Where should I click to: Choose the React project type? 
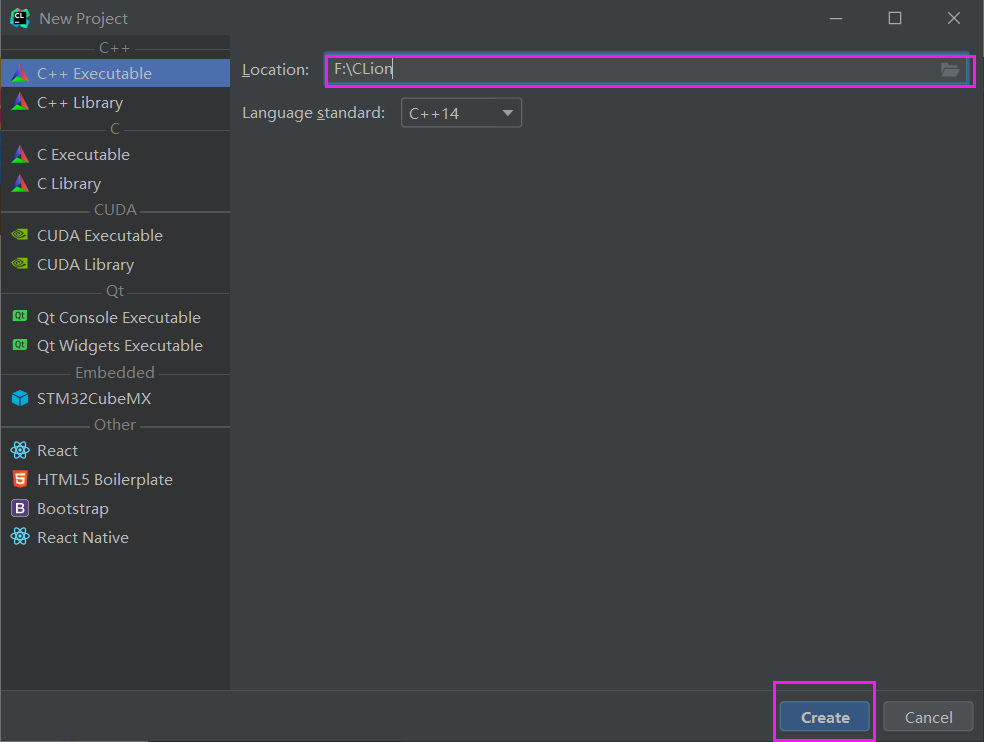115,450
